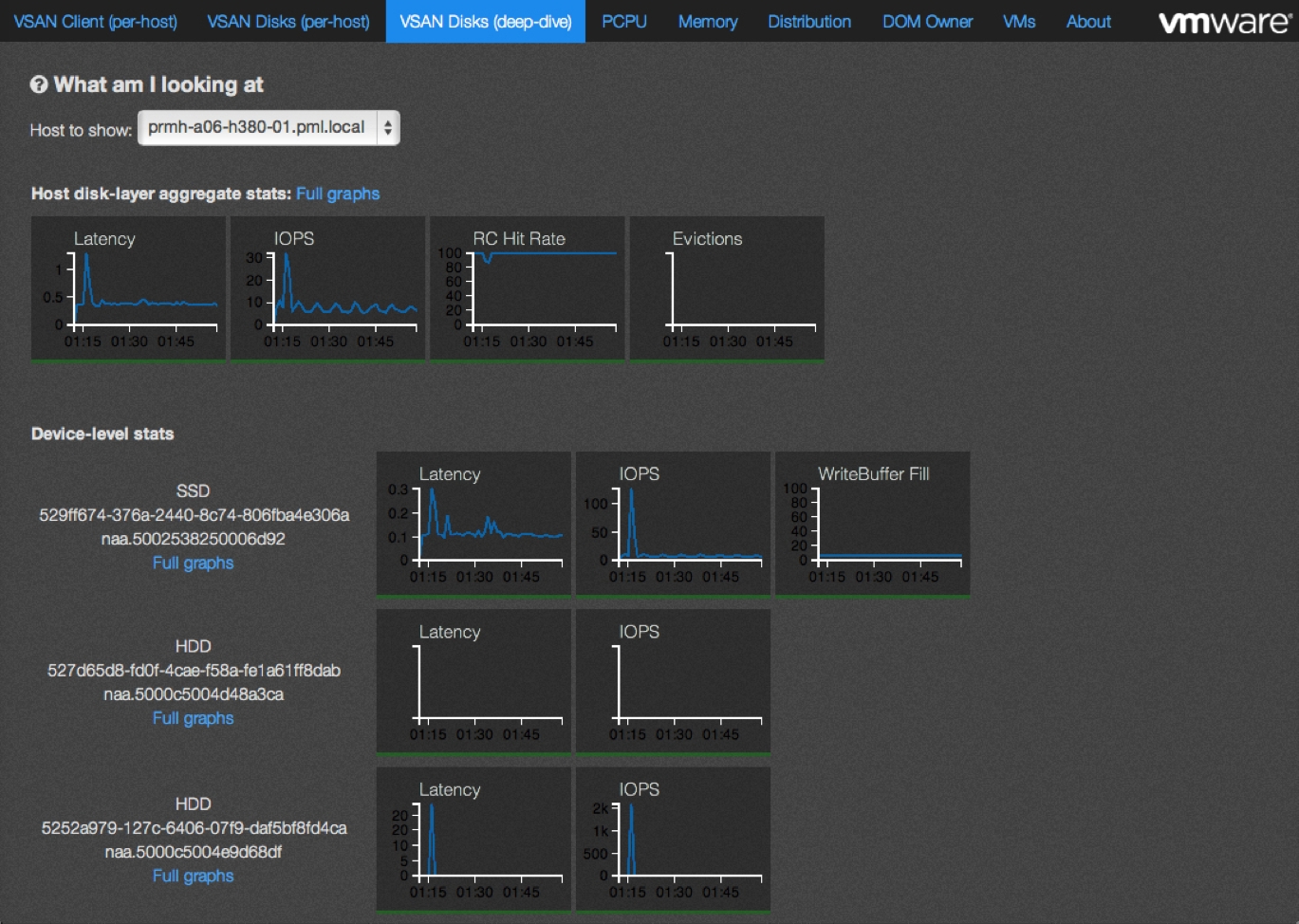This screenshot has height=924, width=1299.
Task: Click the host aggregate Latency graph
Action: 128,288
